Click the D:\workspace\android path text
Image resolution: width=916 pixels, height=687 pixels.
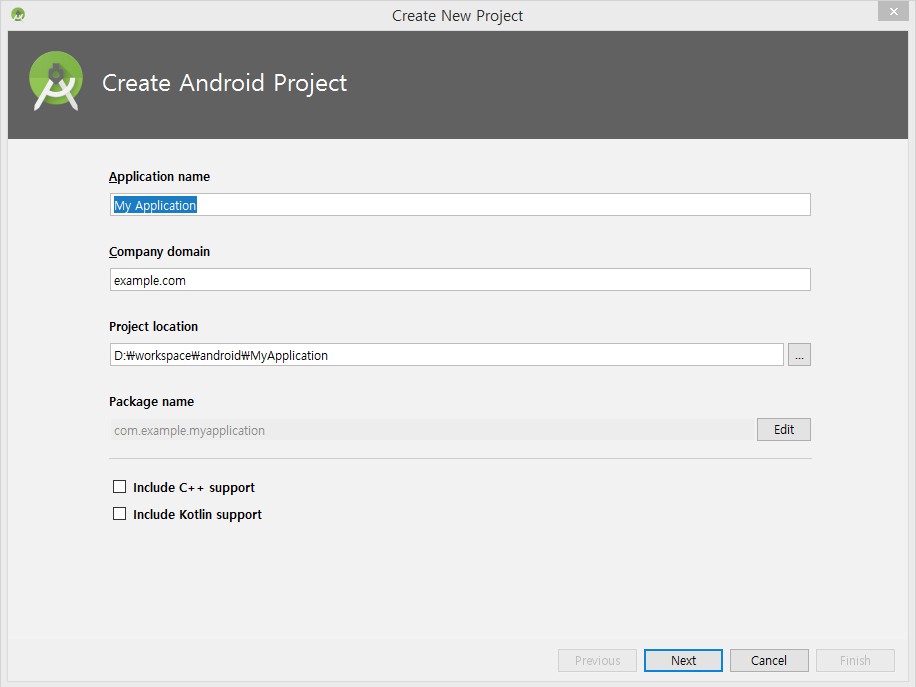(220, 354)
